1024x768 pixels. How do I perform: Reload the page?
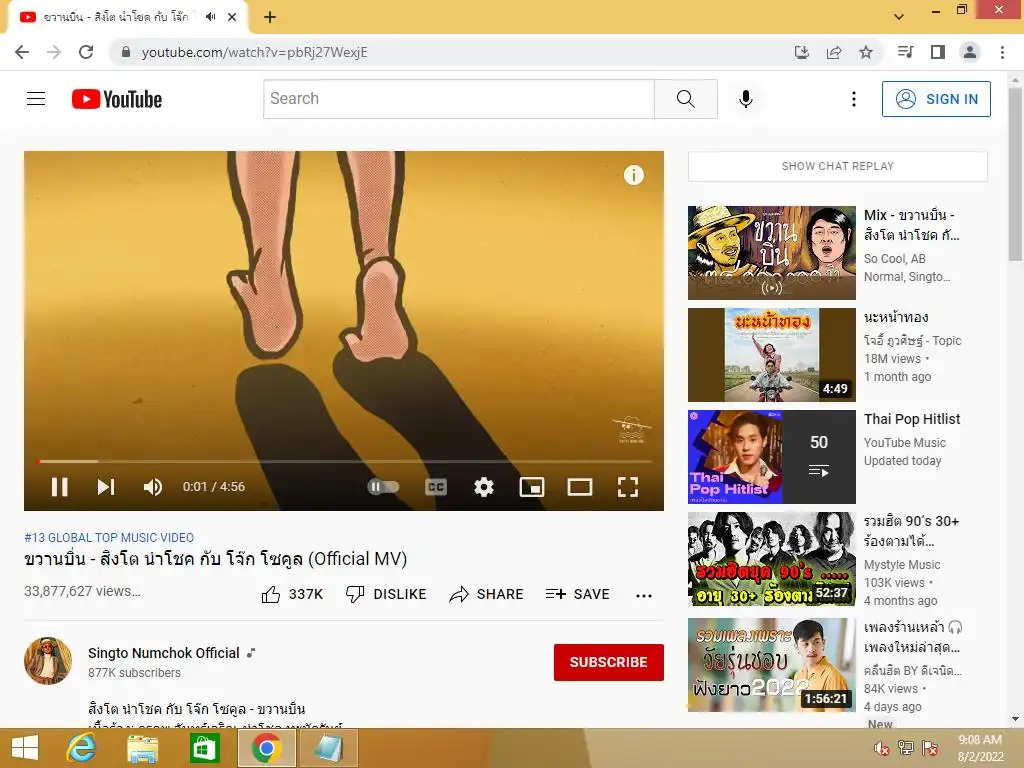point(86,52)
